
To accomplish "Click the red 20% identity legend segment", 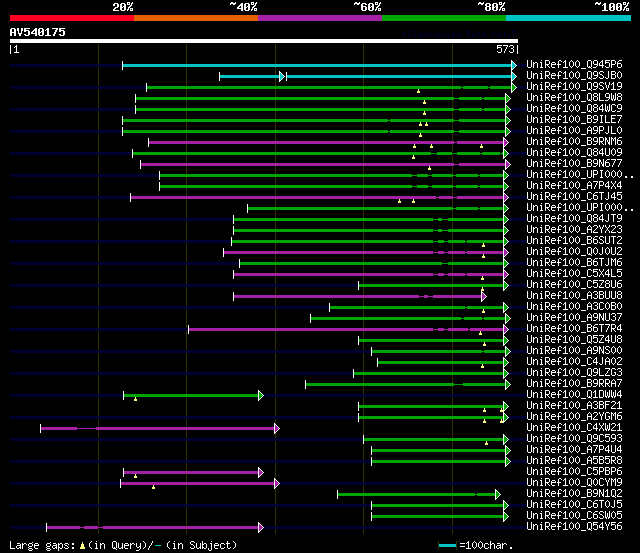I will point(72,18).
